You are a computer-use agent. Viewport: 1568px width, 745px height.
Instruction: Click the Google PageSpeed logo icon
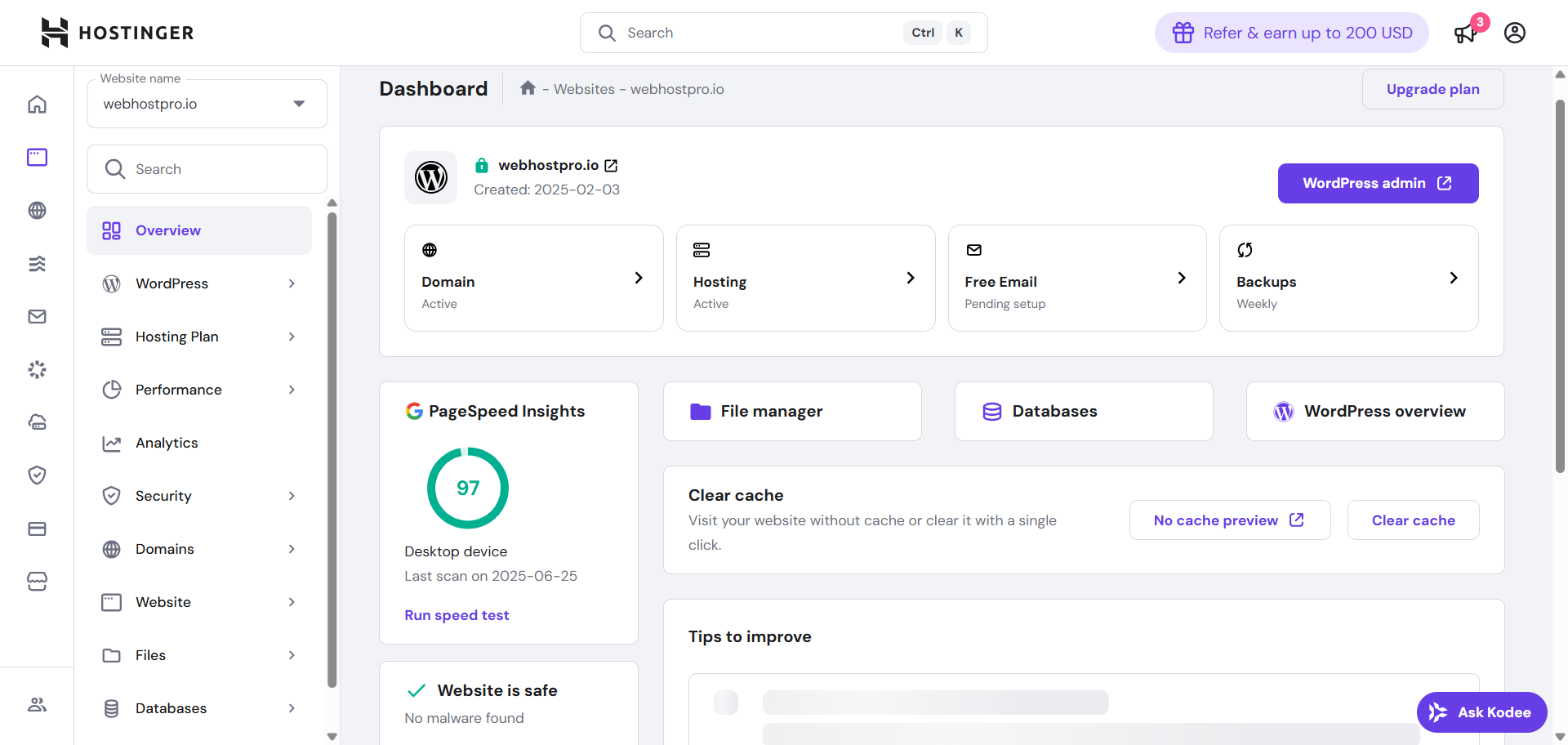[x=414, y=411]
